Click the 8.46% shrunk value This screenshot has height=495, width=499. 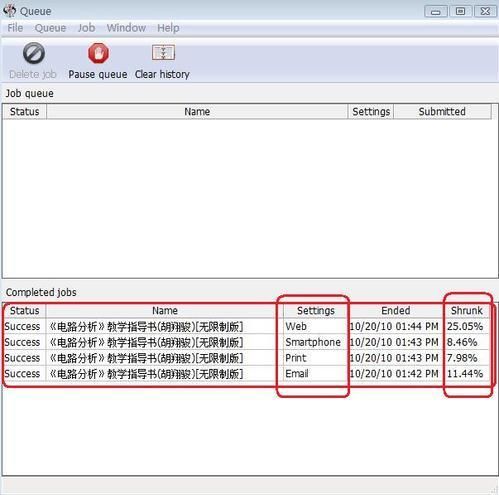pyautogui.click(x=462, y=342)
